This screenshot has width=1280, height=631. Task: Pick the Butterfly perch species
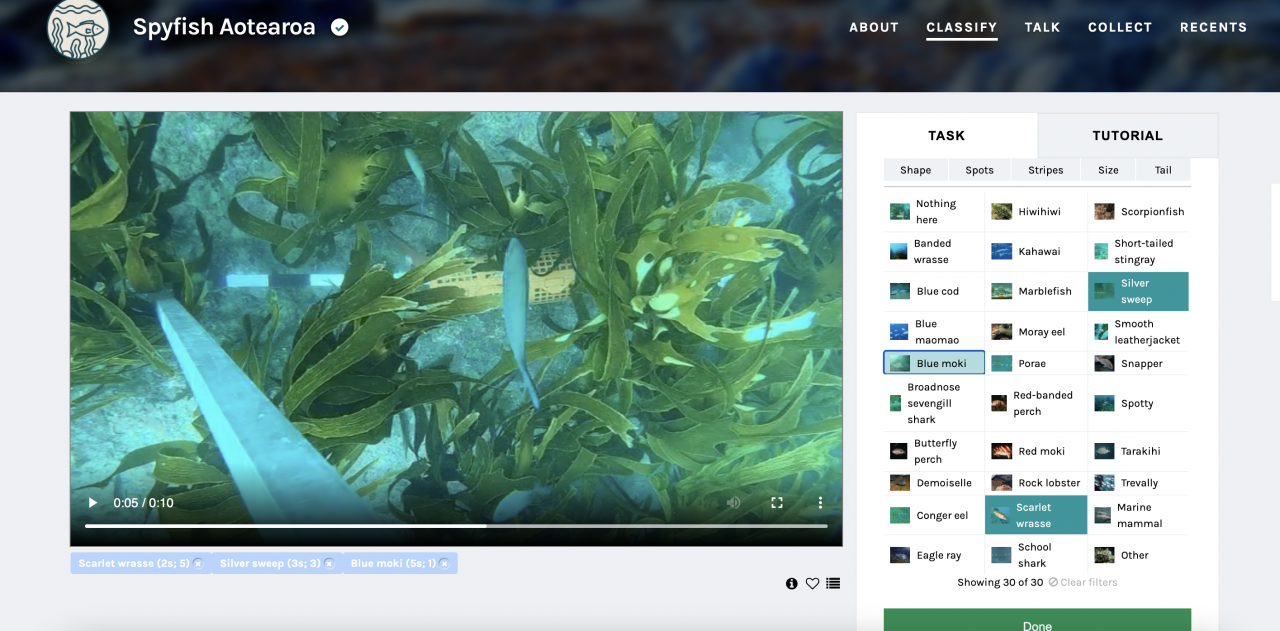click(934, 451)
